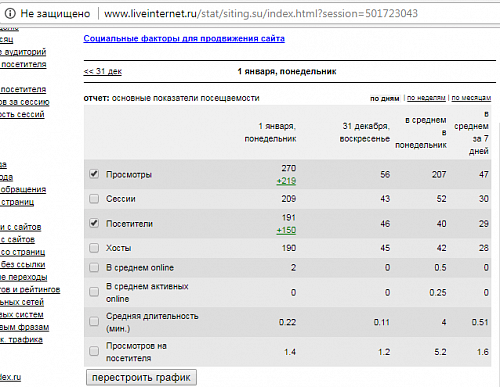Tick the В среднем online checkbox
Viewport: 500px width, 387px height.
pos(94,267)
